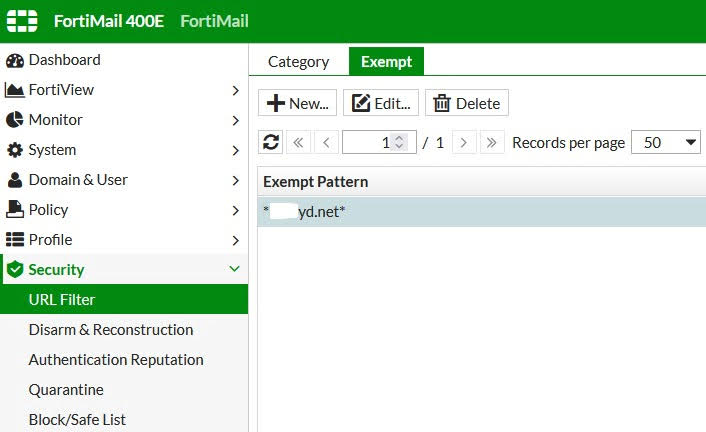Open Disarm & Reconstruction page
This screenshot has height=432, width=706.
[x=111, y=330]
